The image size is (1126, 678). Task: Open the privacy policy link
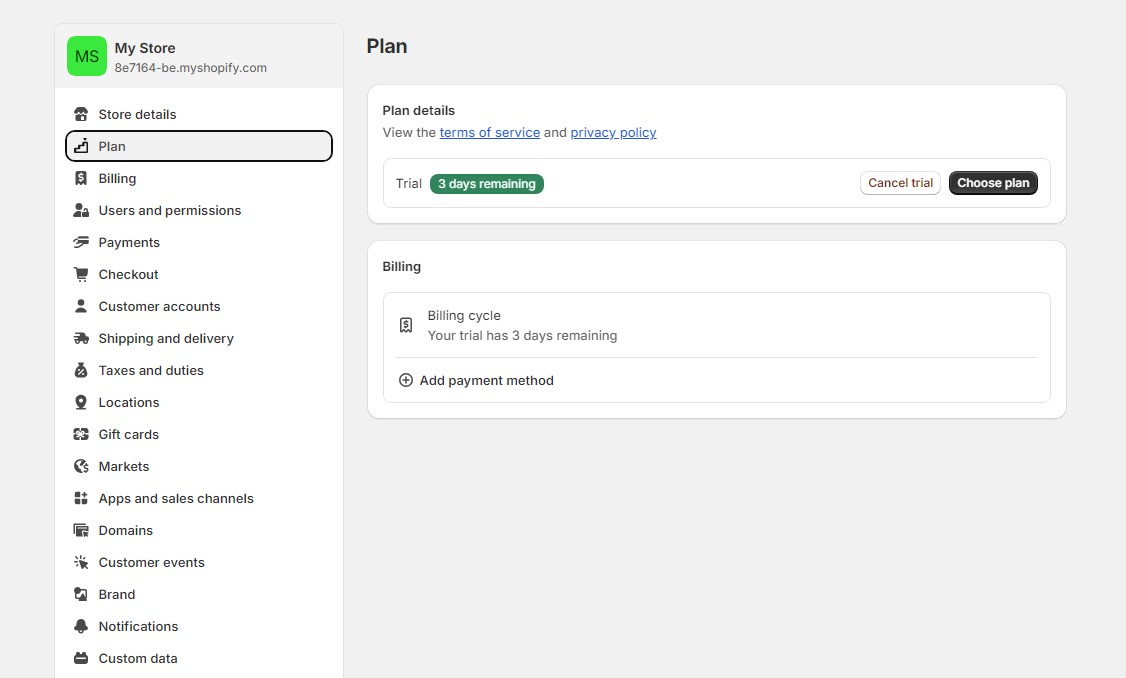[x=613, y=132]
